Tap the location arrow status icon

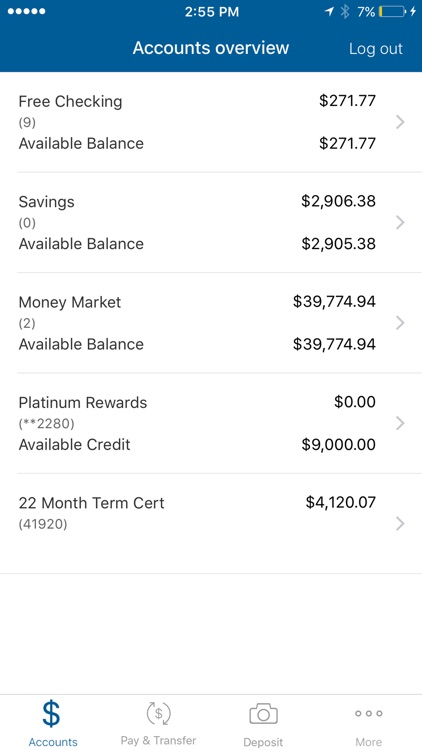tap(329, 11)
